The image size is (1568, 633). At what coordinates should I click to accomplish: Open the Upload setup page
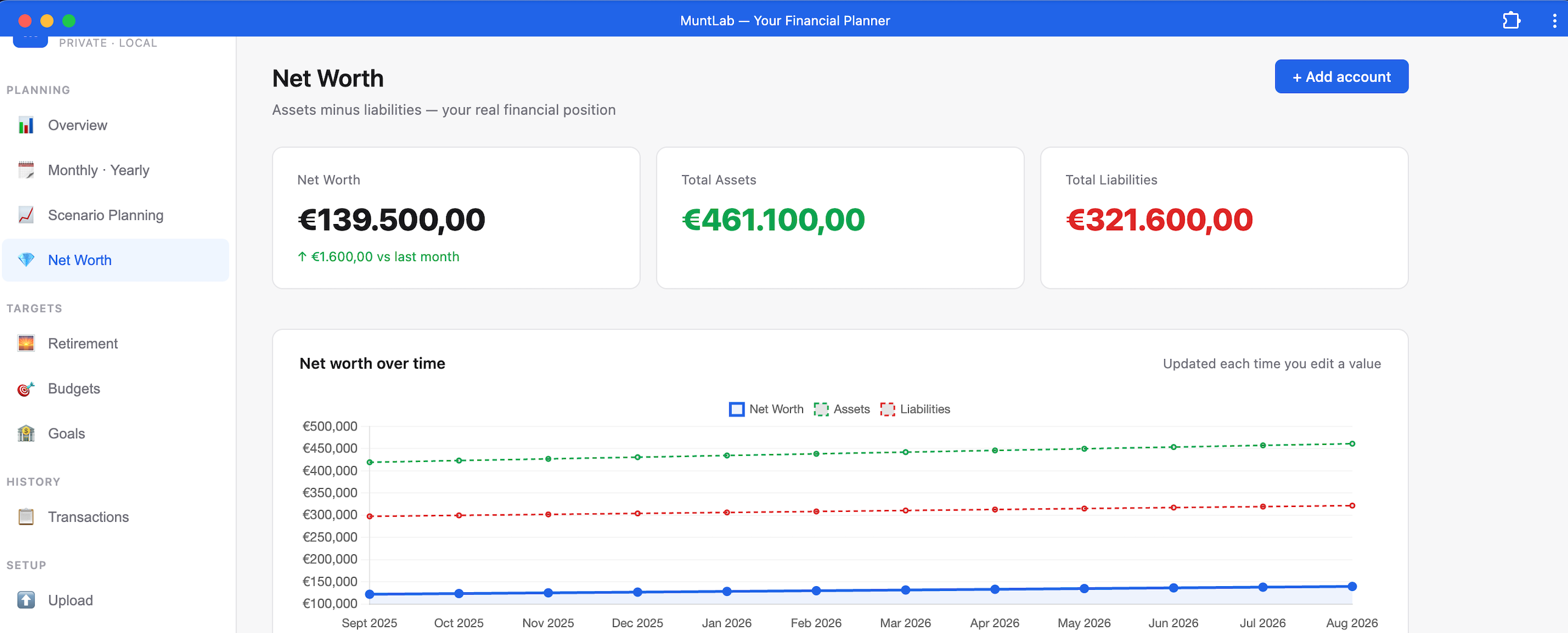pos(116,601)
